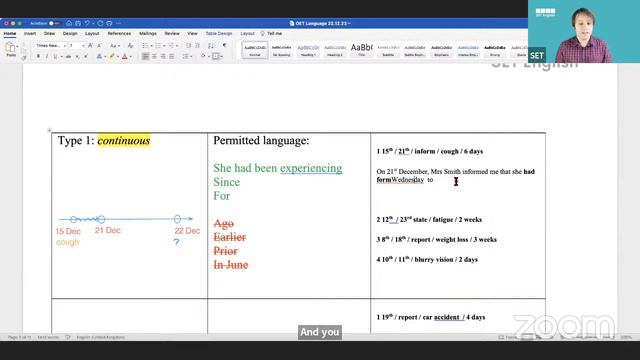
Task: Click the struck-through text In June
Action: (x=231, y=265)
